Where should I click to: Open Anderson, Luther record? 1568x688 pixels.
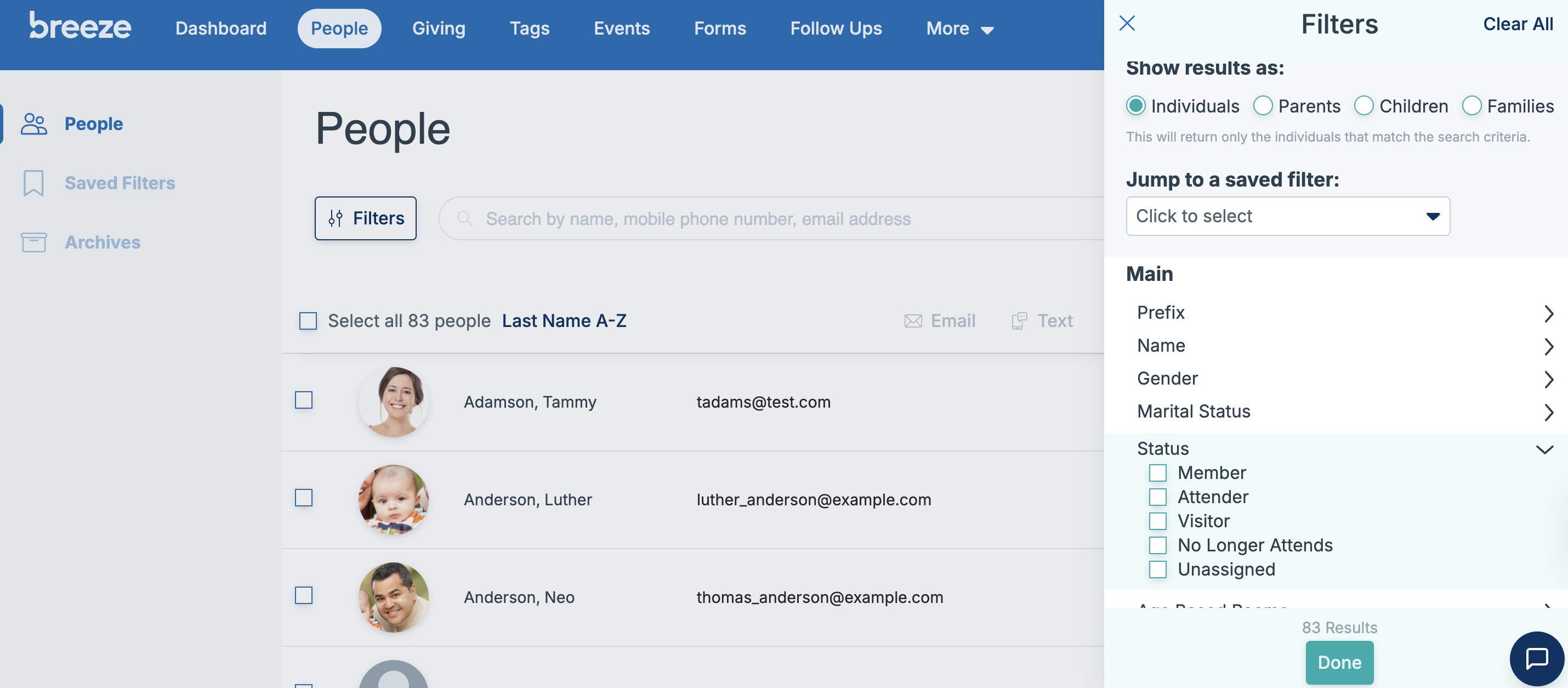click(x=528, y=499)
